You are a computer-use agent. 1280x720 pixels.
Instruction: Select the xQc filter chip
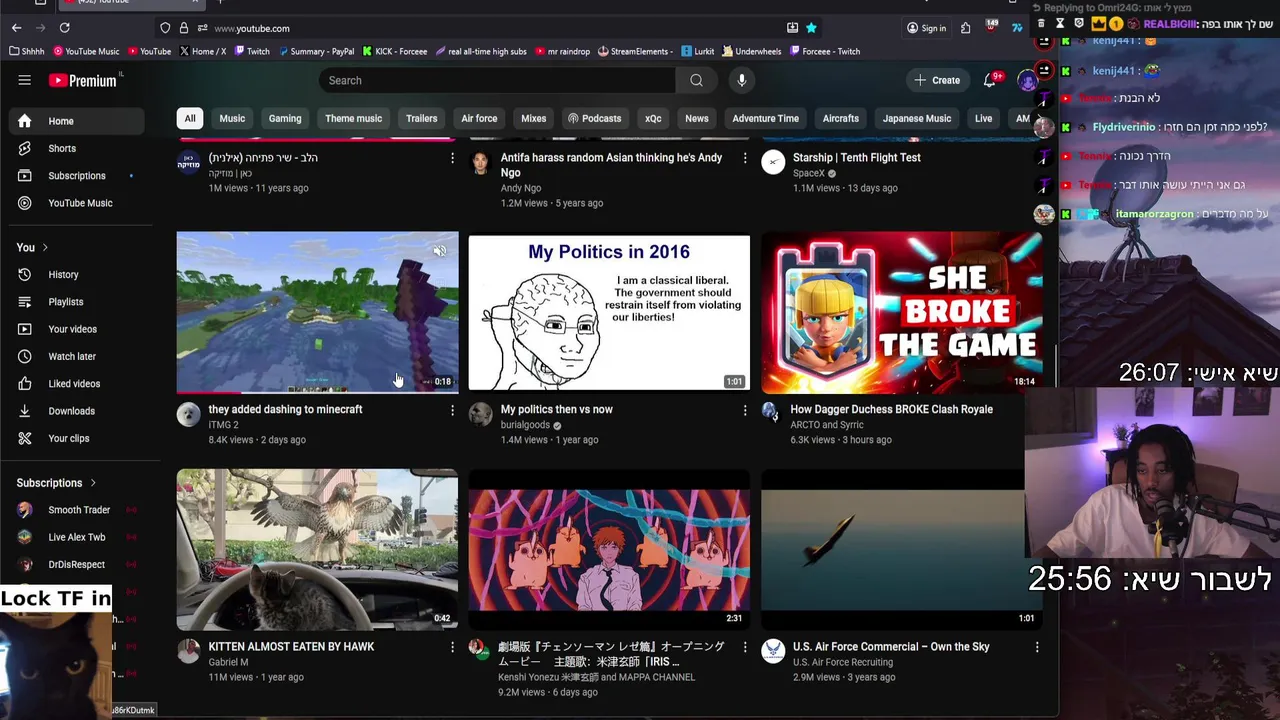click(653, 118)
